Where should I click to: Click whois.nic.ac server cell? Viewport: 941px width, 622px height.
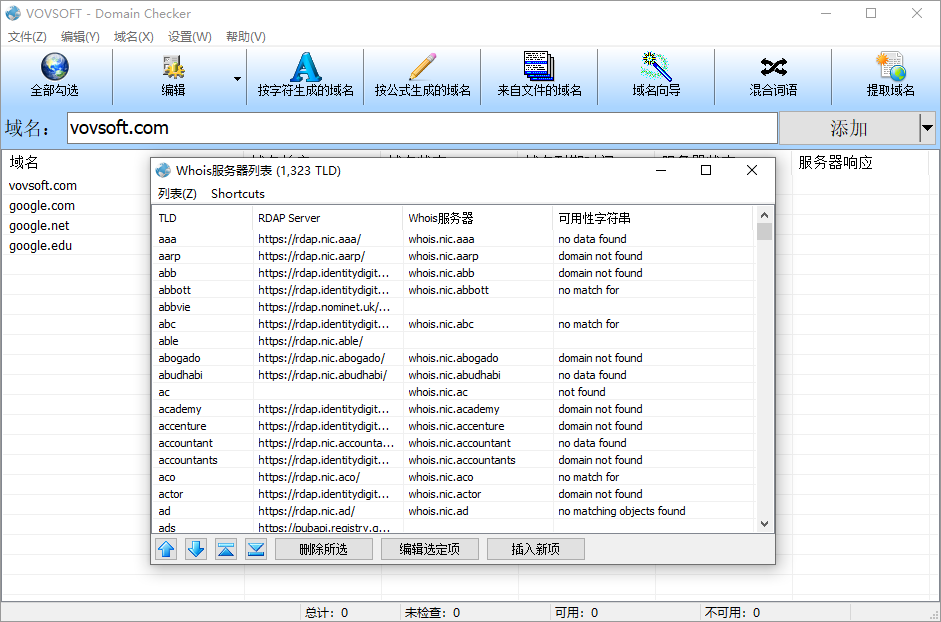(x=438, y=392)
